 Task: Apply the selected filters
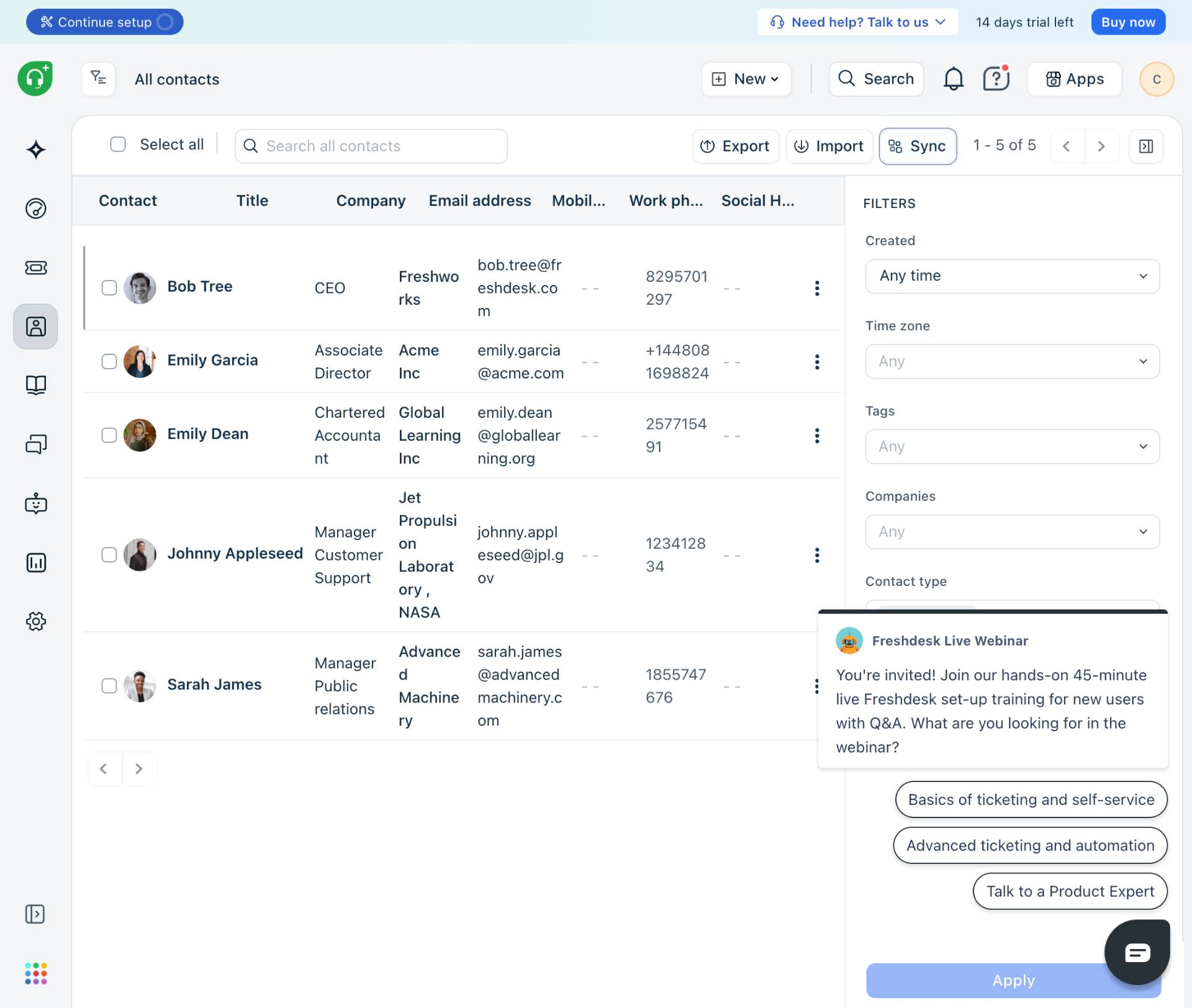coord(1013,980)
